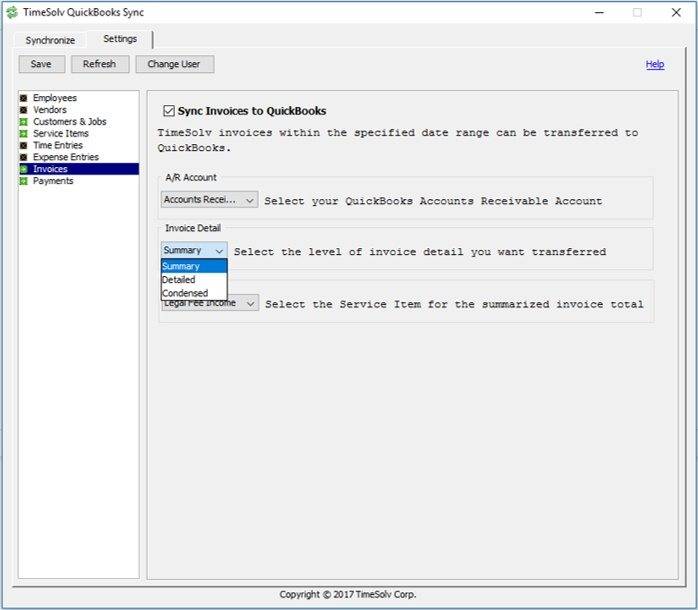Choose Detailed in the Invoice Detail list
The width and height of the screenshot is (698, 610).
tap(194, 280)
